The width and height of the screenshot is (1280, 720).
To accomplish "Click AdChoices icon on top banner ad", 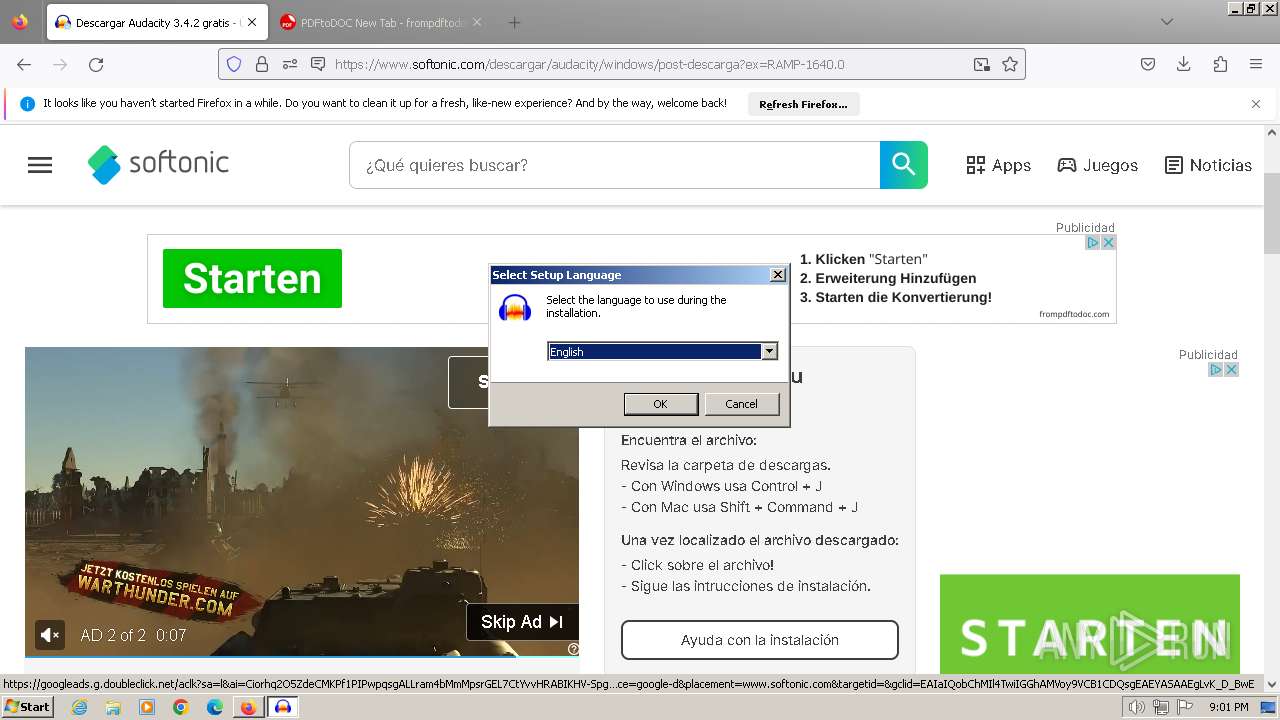I will [1092, 242].
